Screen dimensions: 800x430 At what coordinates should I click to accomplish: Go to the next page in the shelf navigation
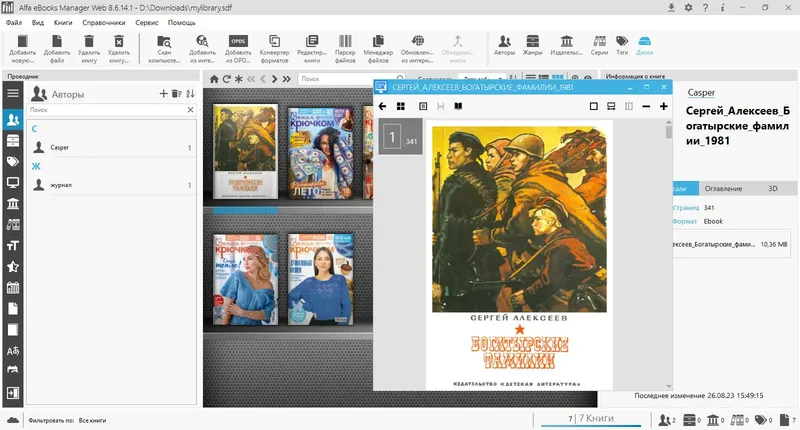coord(274,79)
